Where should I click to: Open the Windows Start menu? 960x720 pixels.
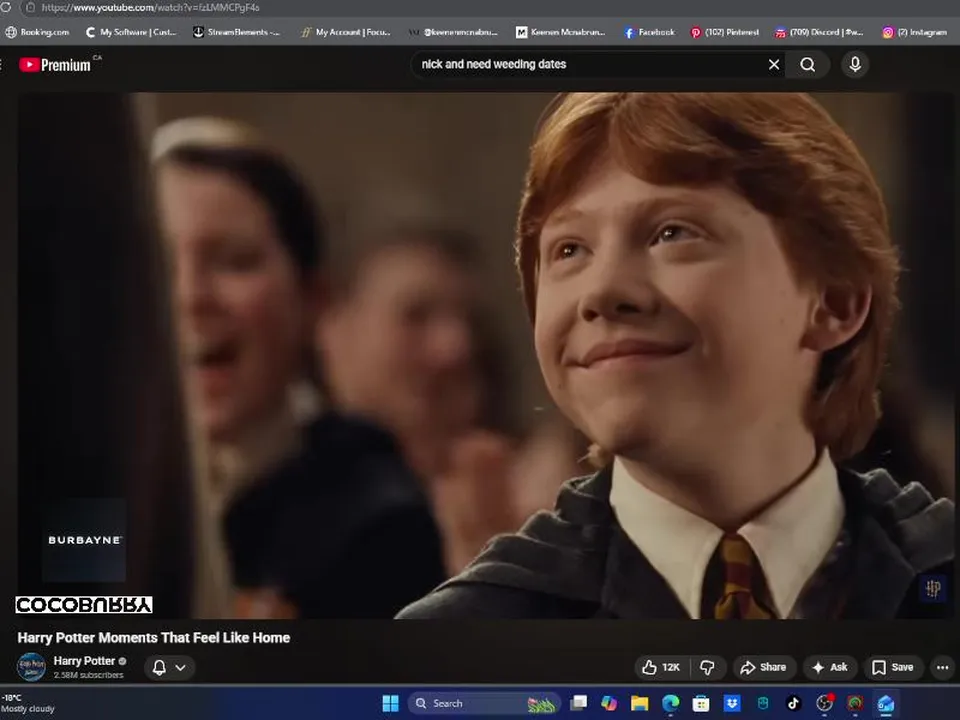(391, 703)
